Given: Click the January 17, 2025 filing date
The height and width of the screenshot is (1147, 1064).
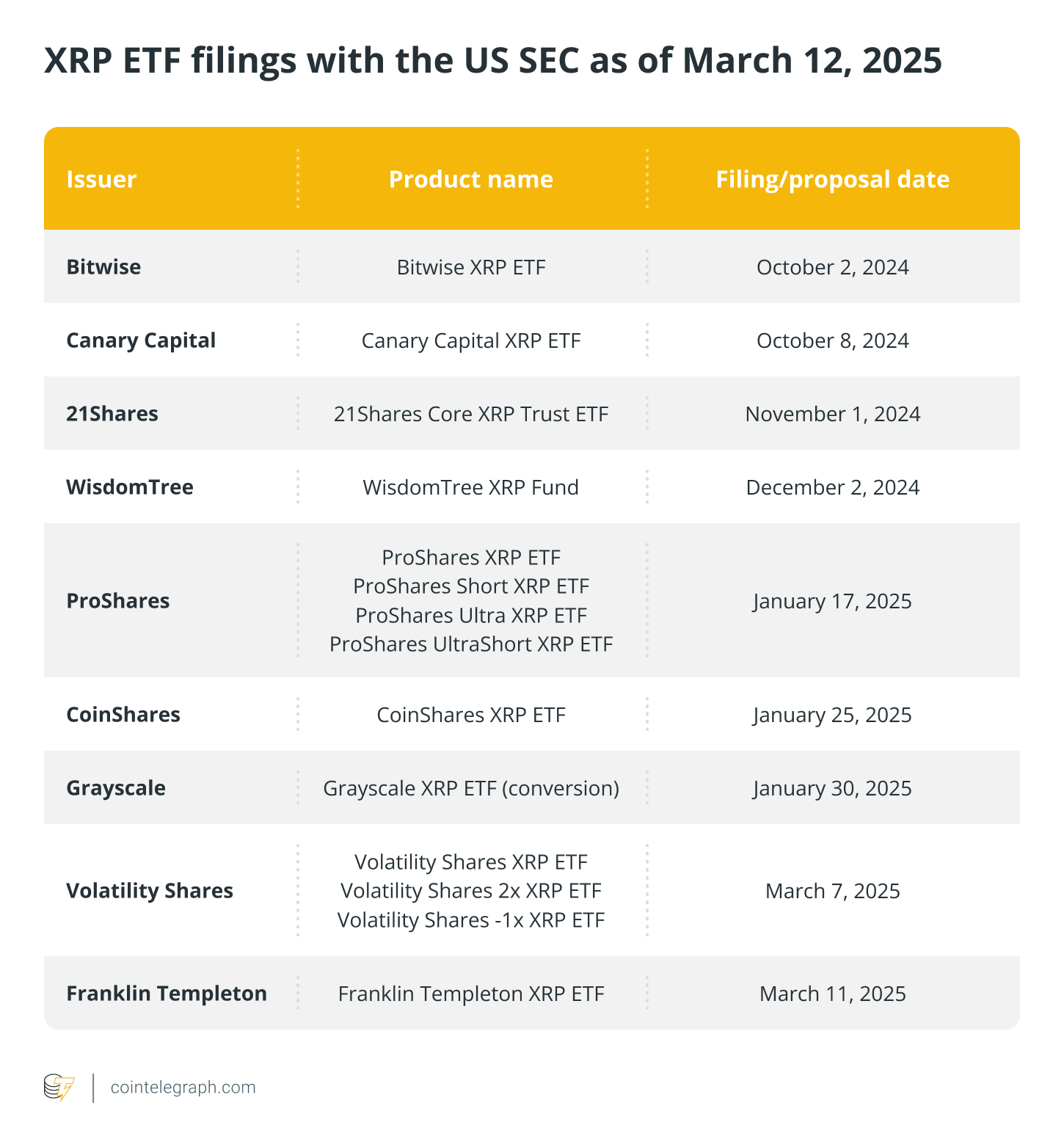Looking at the screenshot, I should (832, 601).
